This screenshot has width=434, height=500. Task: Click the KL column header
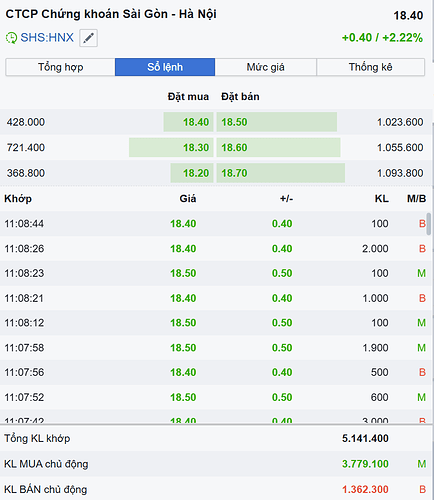(x=382, y=199)
